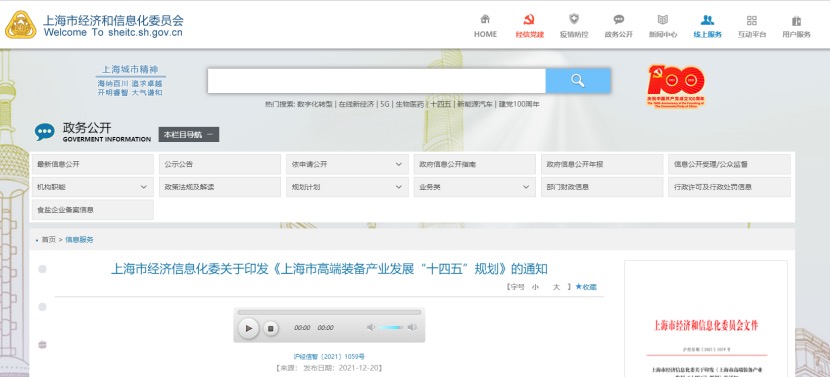
Task: Click 信息服务 breadcrumb link
Action: pyautogui.click(x=79, y=240)
